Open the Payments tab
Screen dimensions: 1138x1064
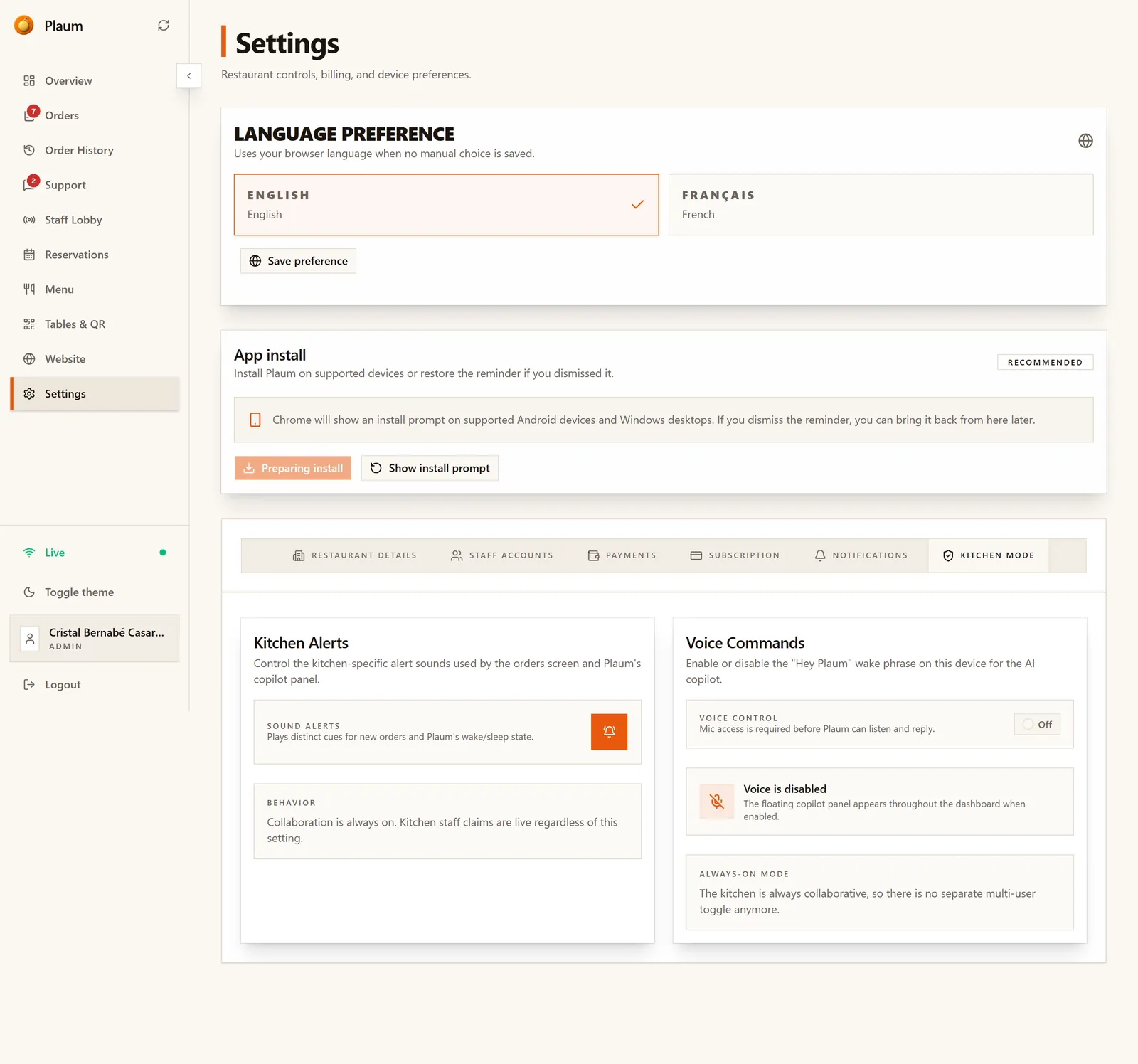pyautogui.click(x=622, y=555)
